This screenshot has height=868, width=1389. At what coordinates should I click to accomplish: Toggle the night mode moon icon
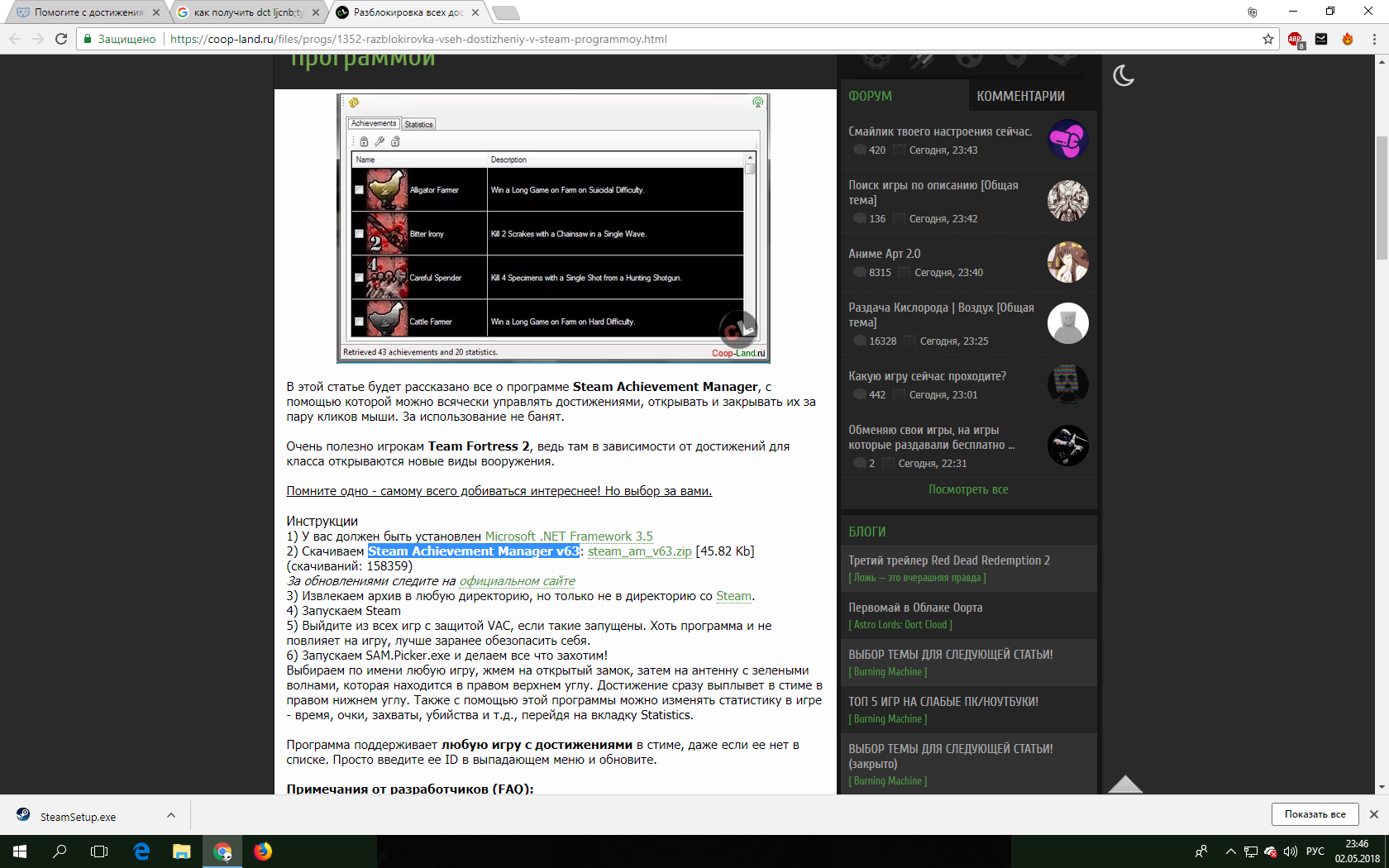(1124, 76)
